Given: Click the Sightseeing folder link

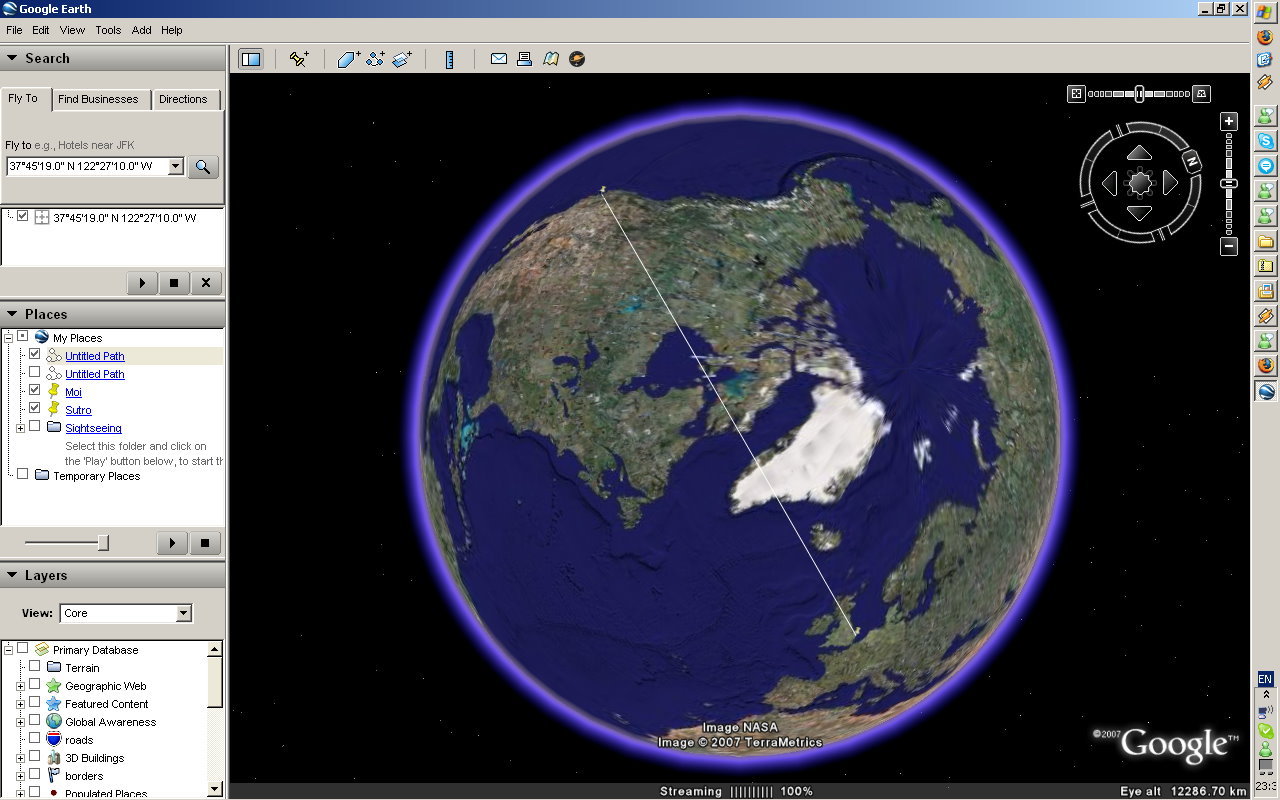Looking at the screenshot, I should click(93, 428).
